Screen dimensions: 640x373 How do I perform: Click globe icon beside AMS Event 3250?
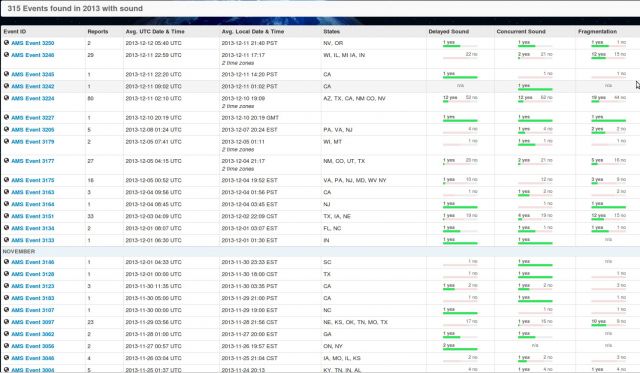(7, 42)
